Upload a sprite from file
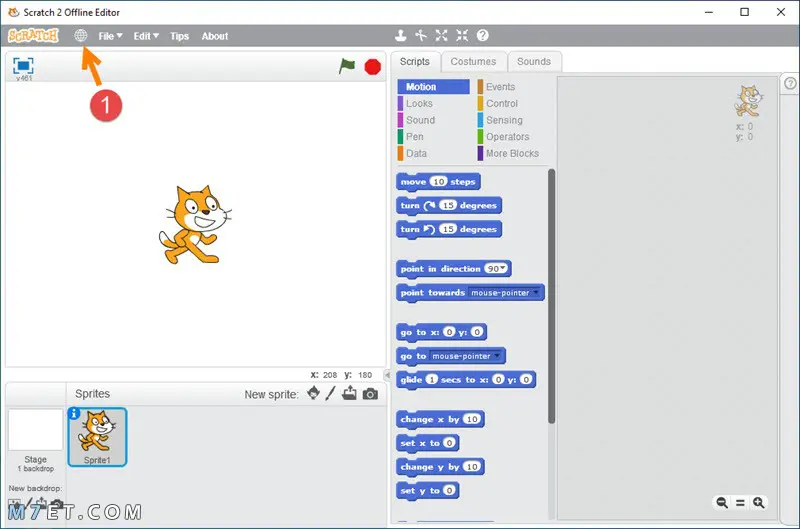The width and height of the screenshot is (800, 529). pyautogui.click(x=349, y=393)
